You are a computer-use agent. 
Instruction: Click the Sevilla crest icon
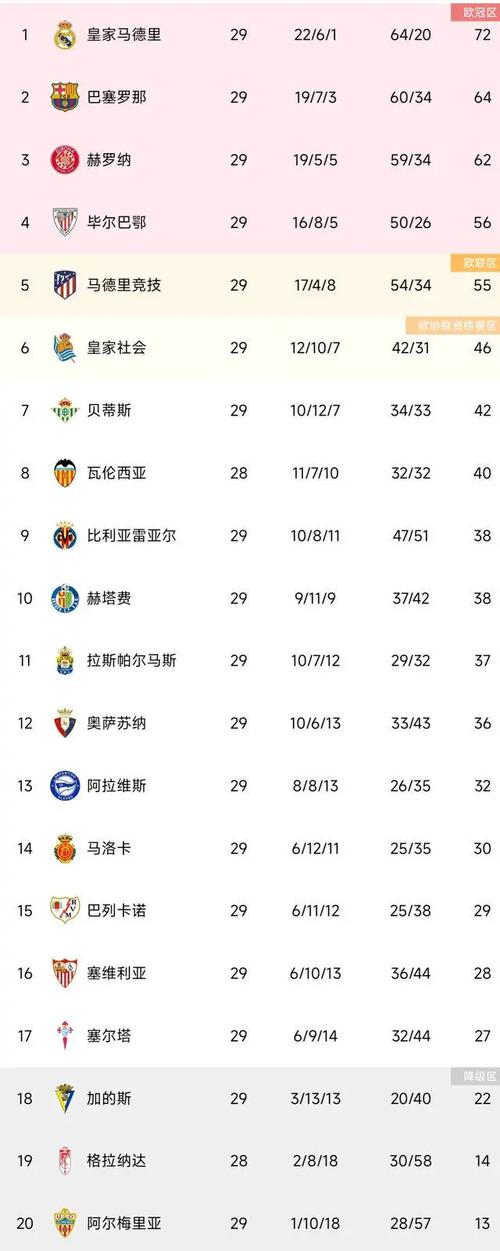(x=65, y=973)
